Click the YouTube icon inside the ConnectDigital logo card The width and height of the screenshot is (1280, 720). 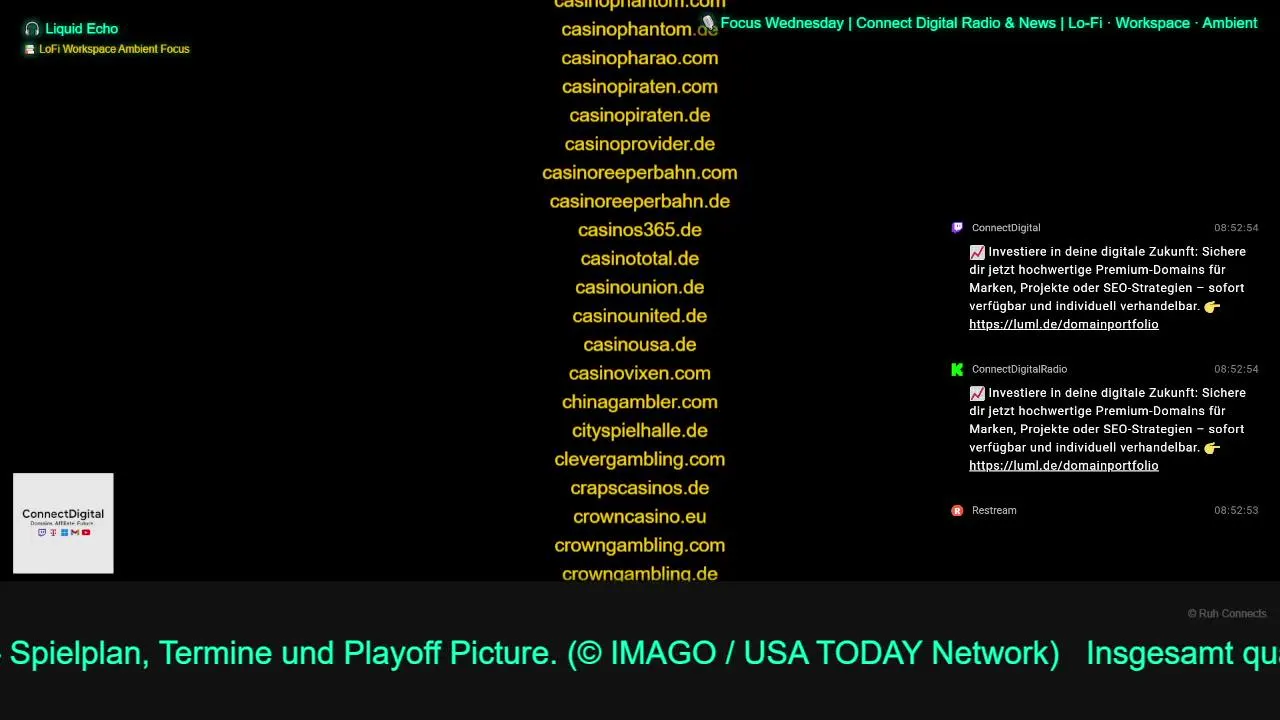point(86,532)
